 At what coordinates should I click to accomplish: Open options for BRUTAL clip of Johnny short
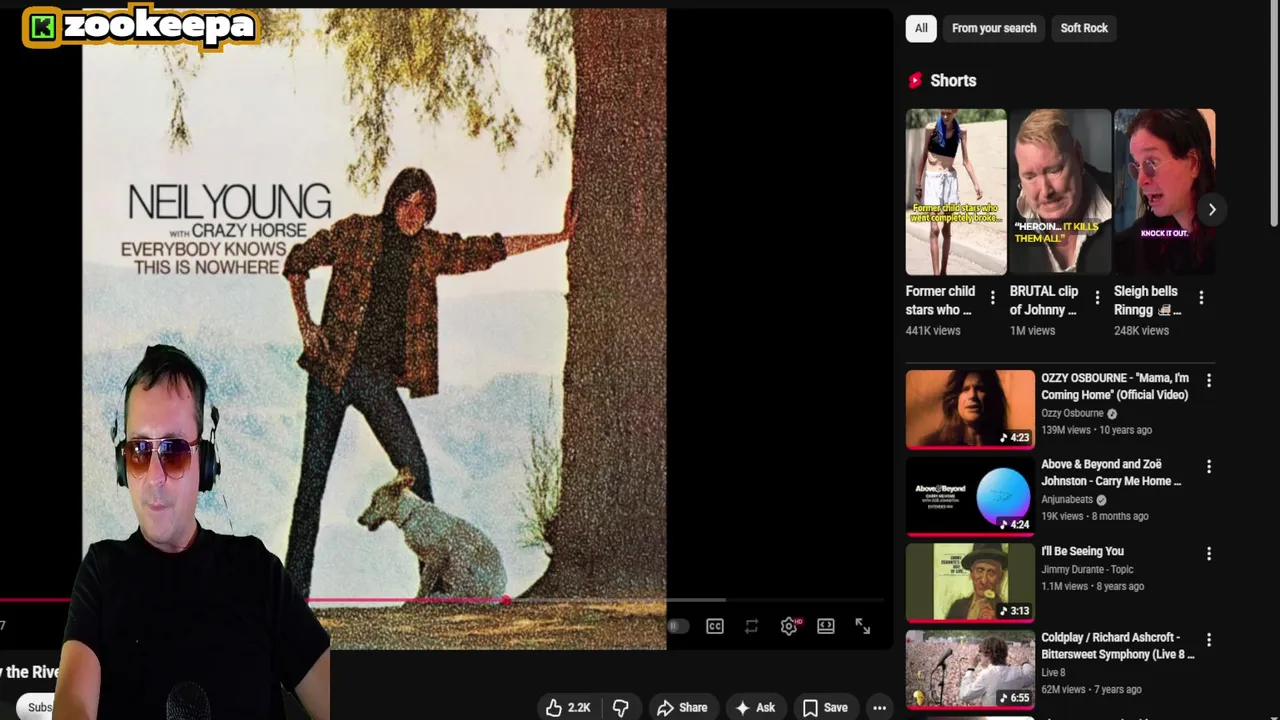(x=1097, y=297)
